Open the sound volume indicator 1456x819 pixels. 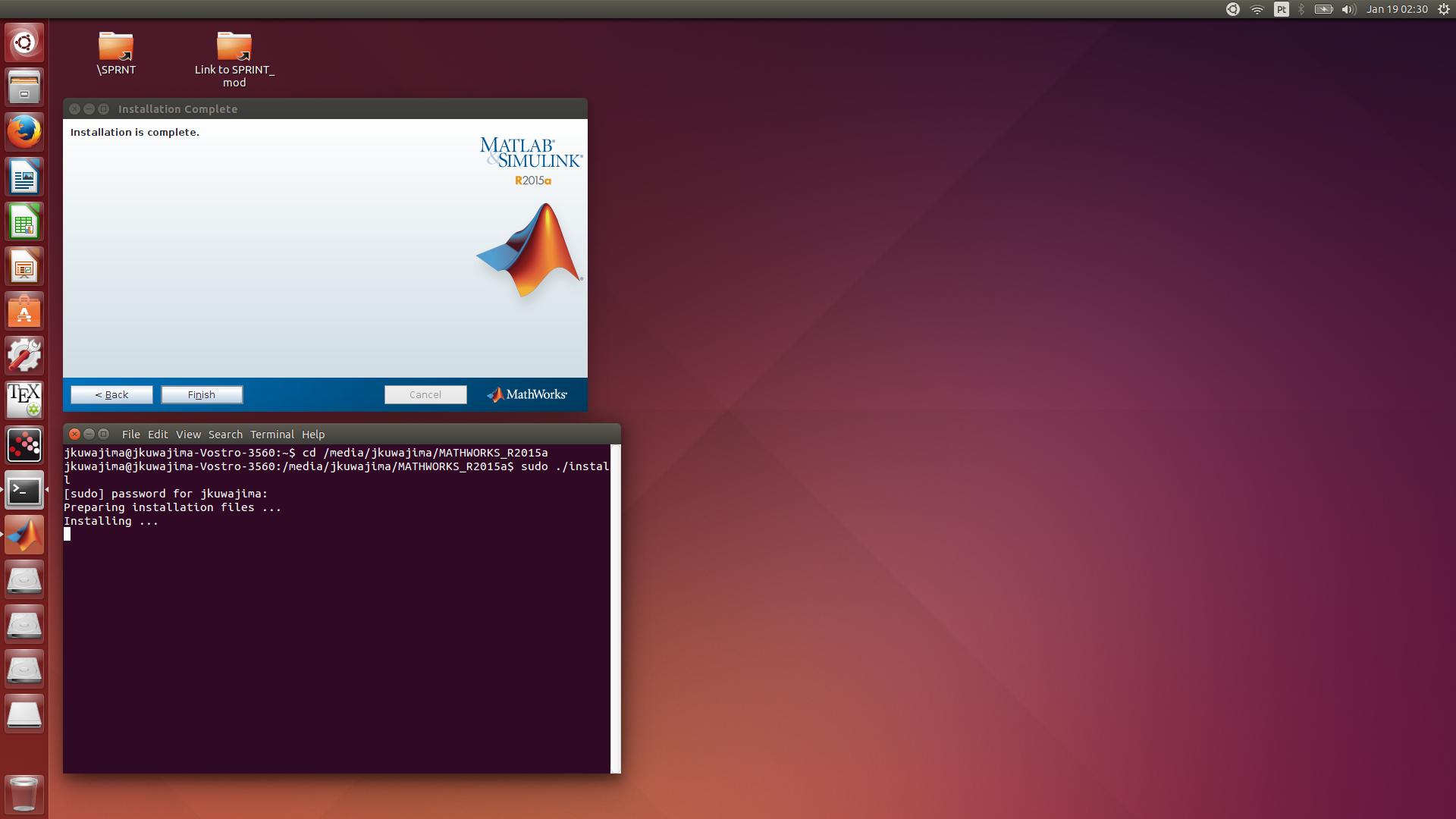pos(1348,9)
